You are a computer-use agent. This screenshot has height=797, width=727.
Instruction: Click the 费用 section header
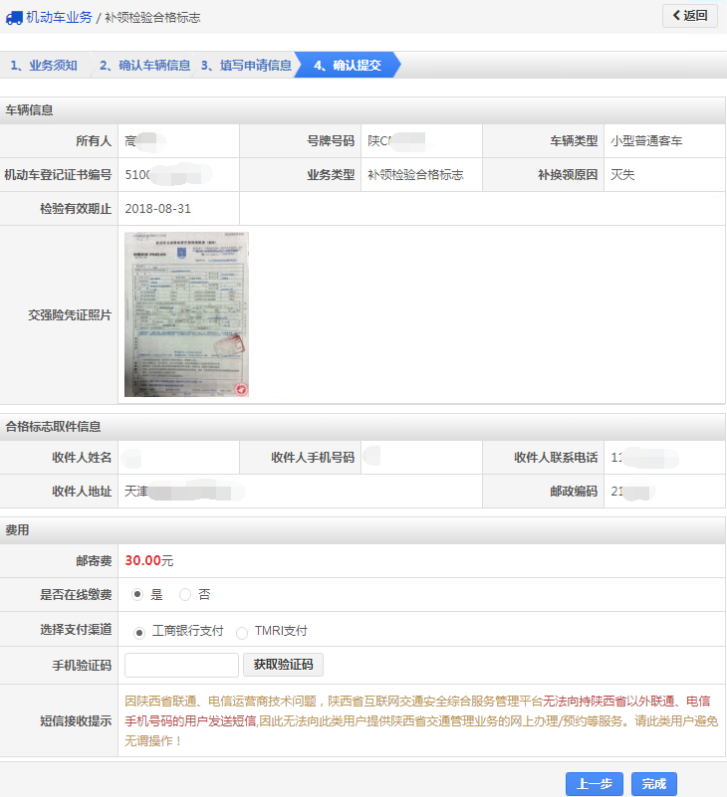pos(17,529)
